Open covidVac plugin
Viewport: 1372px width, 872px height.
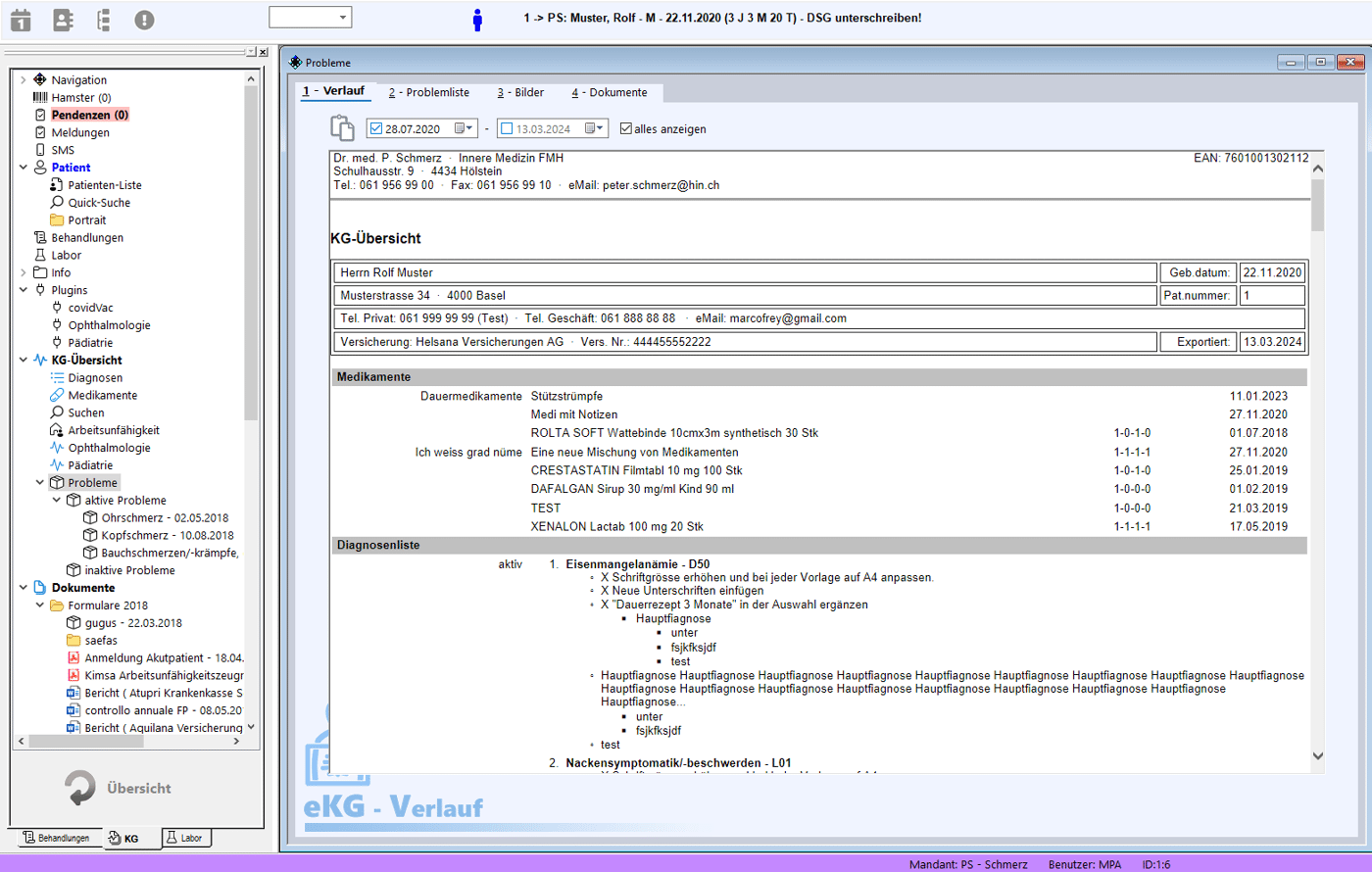[91, 308]
